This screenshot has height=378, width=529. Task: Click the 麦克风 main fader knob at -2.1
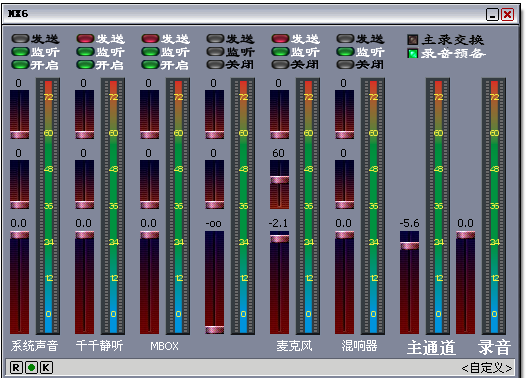279,239
